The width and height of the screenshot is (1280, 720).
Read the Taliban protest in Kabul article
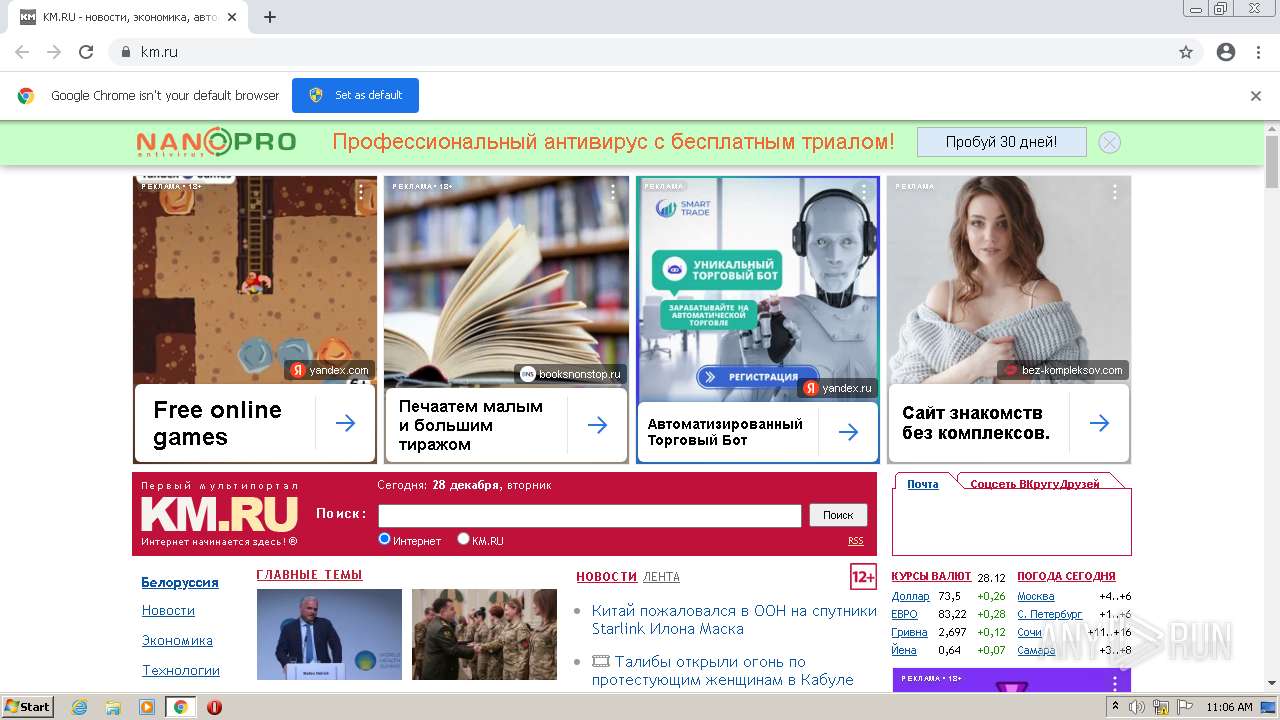tap(723, 671)
